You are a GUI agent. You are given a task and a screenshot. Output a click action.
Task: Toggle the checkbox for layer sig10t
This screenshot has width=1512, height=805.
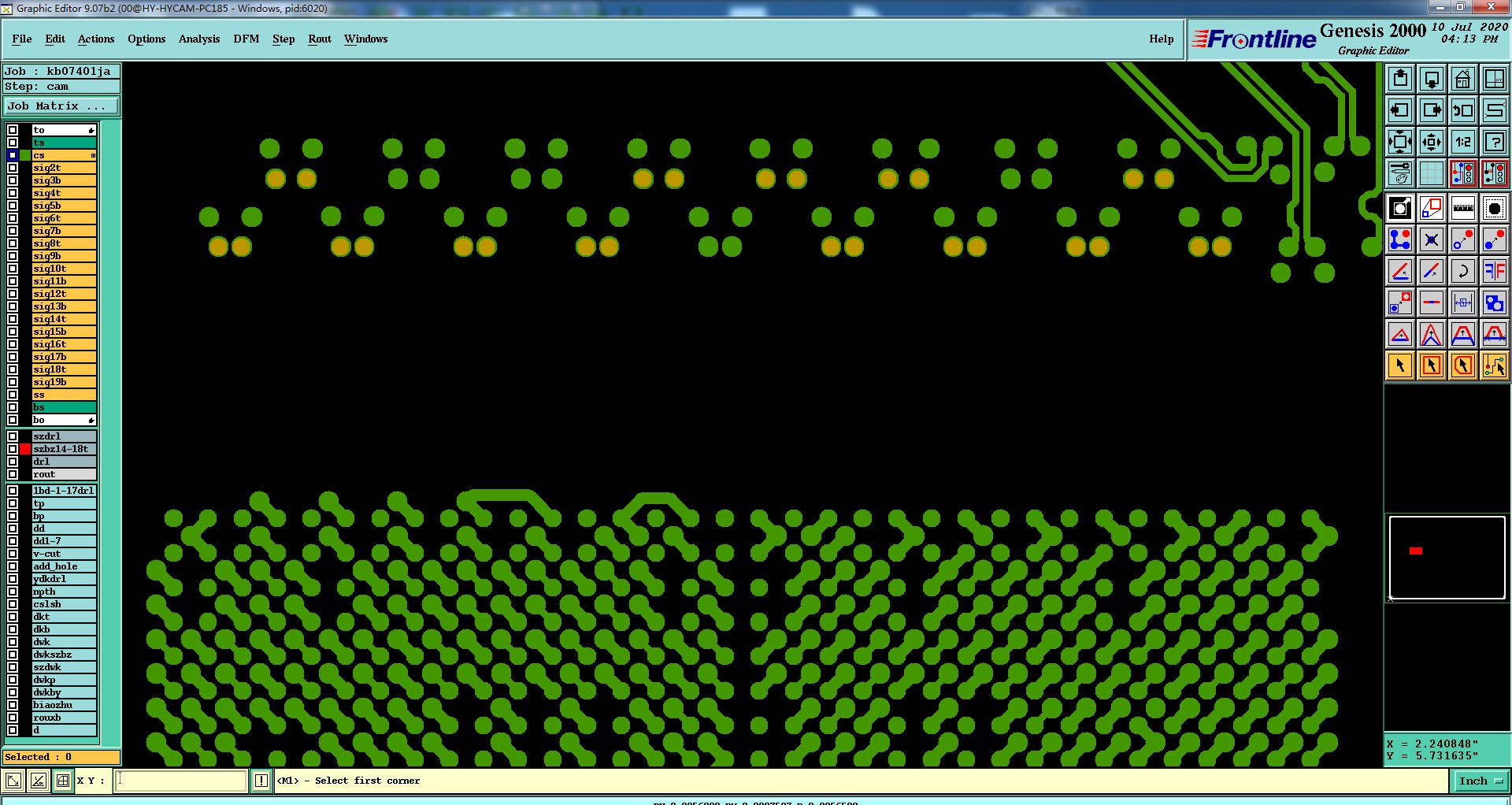pos(13,269)
